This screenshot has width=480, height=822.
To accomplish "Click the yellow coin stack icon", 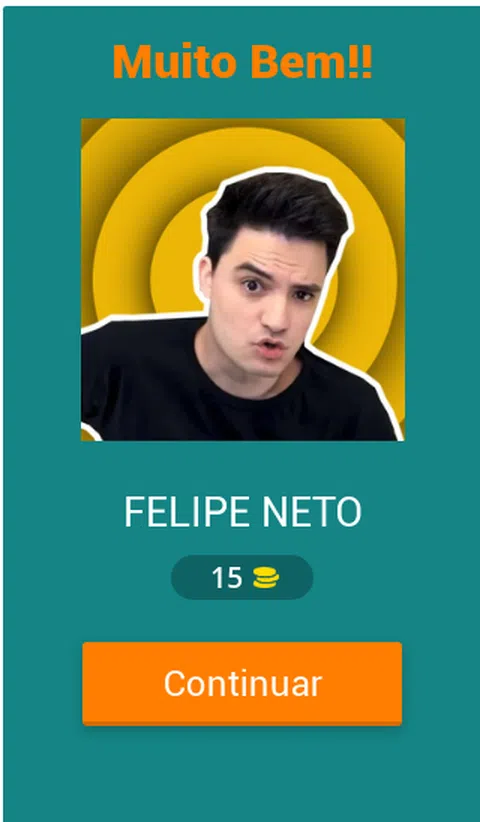I will point(266,578).
